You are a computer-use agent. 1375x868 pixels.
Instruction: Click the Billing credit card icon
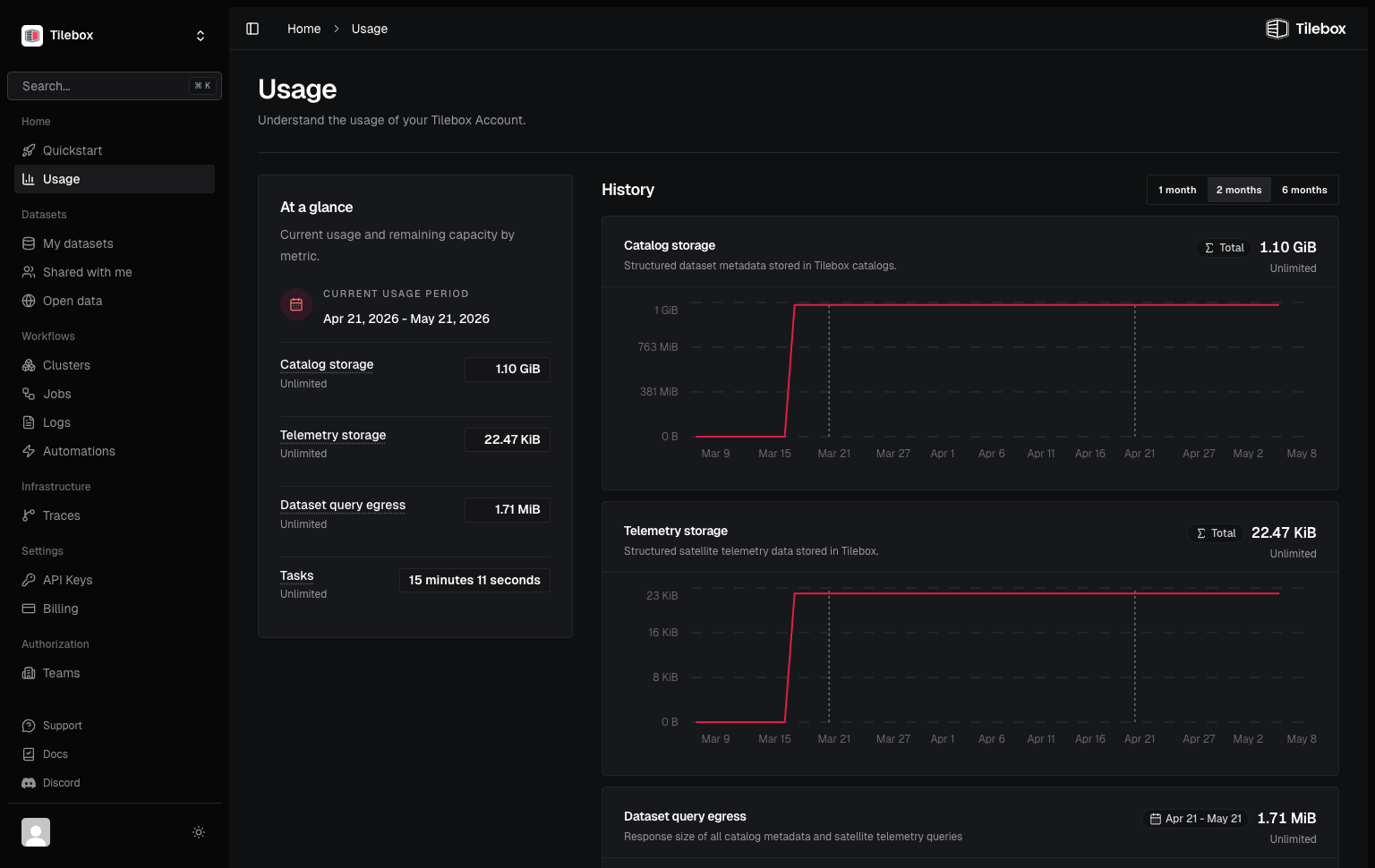[x=29, y=608]
